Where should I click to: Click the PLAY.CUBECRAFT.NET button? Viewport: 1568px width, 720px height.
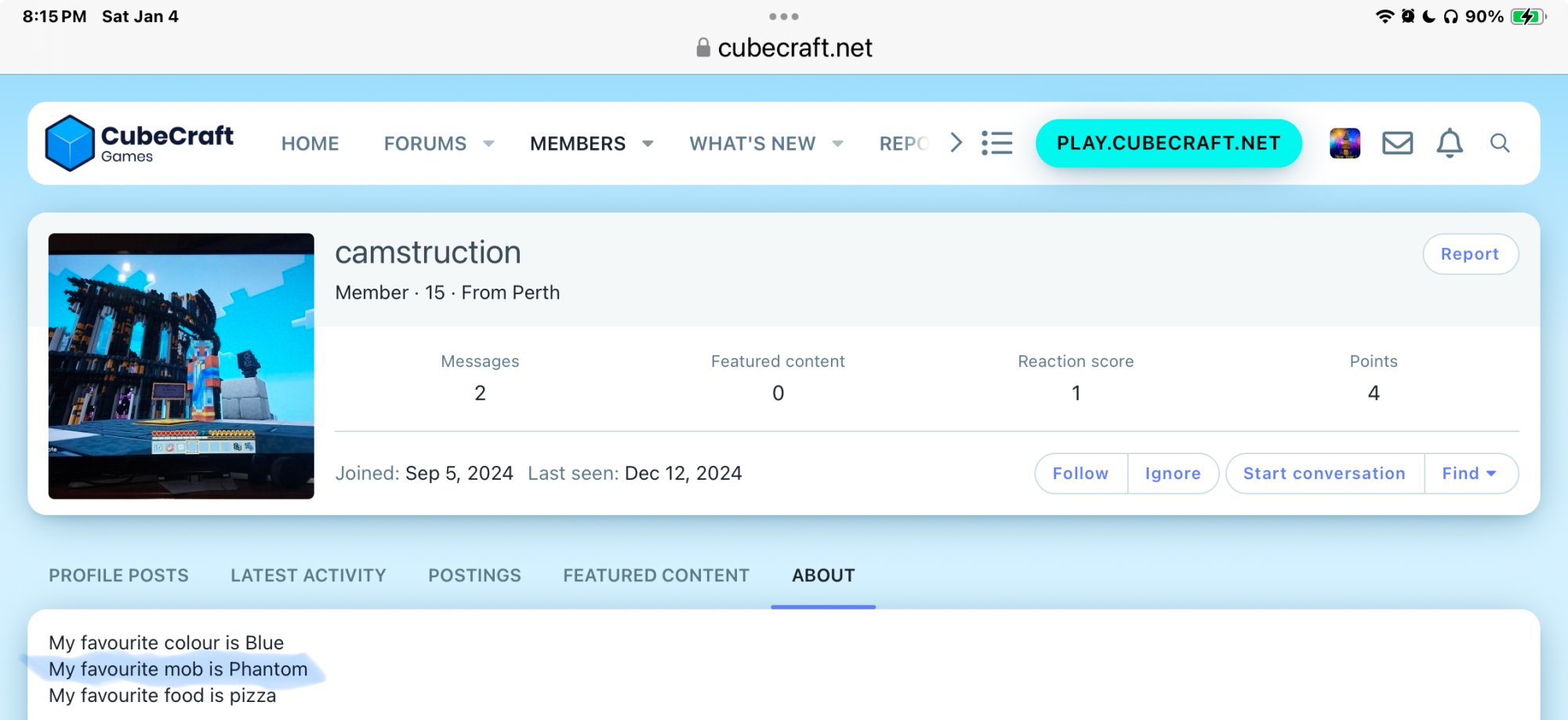[x=1168, y=143]
